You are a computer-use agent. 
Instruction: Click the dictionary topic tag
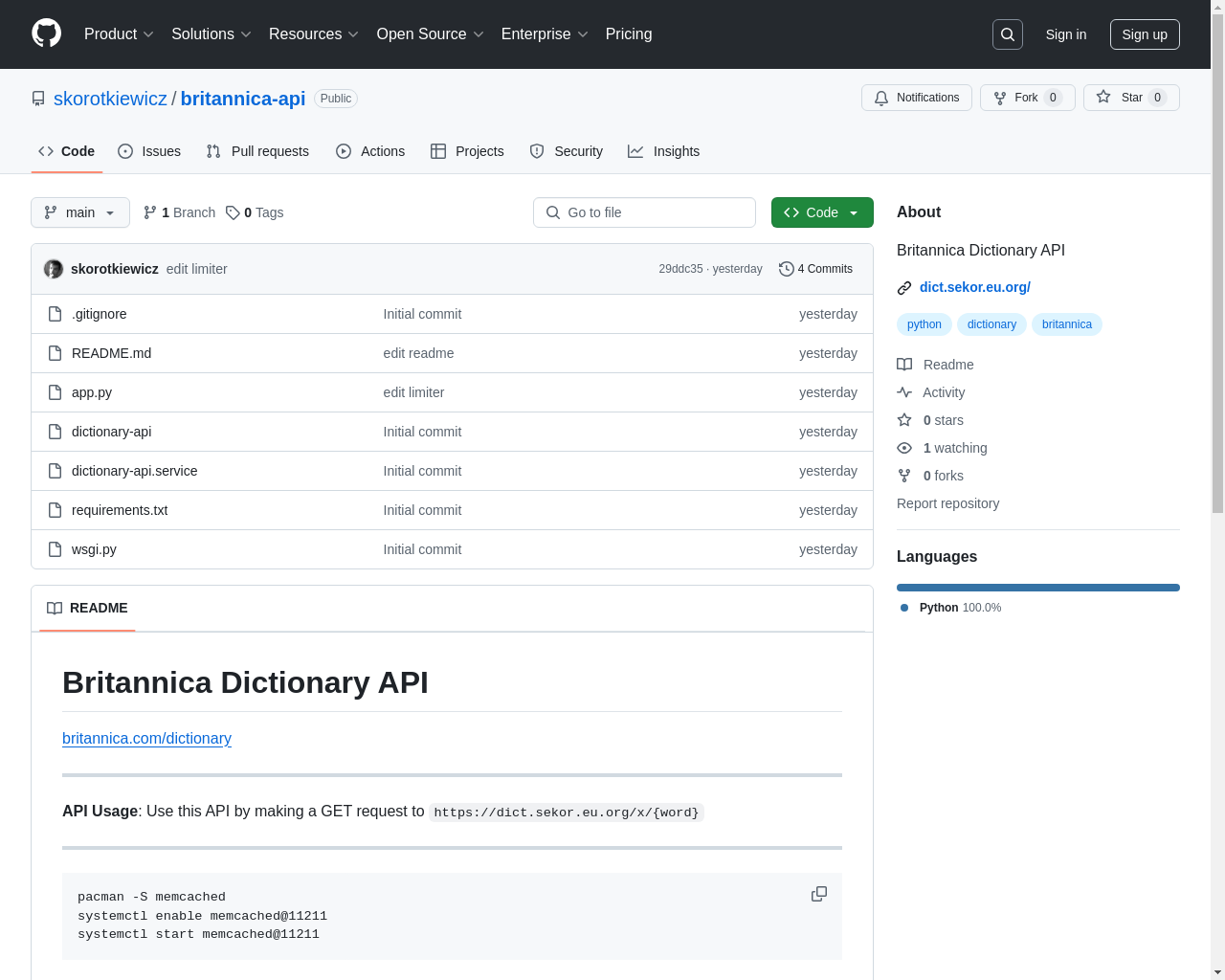point(991,324)
